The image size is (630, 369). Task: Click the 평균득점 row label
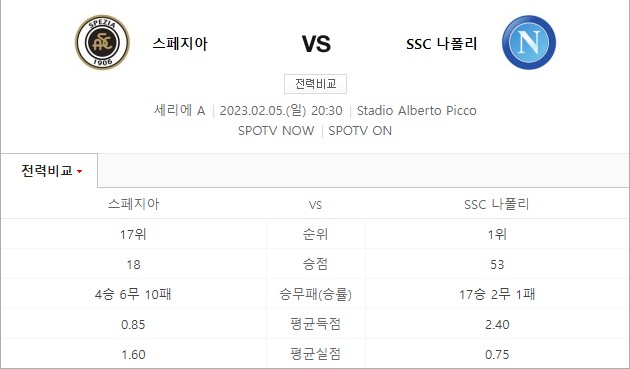coord(315,324)
